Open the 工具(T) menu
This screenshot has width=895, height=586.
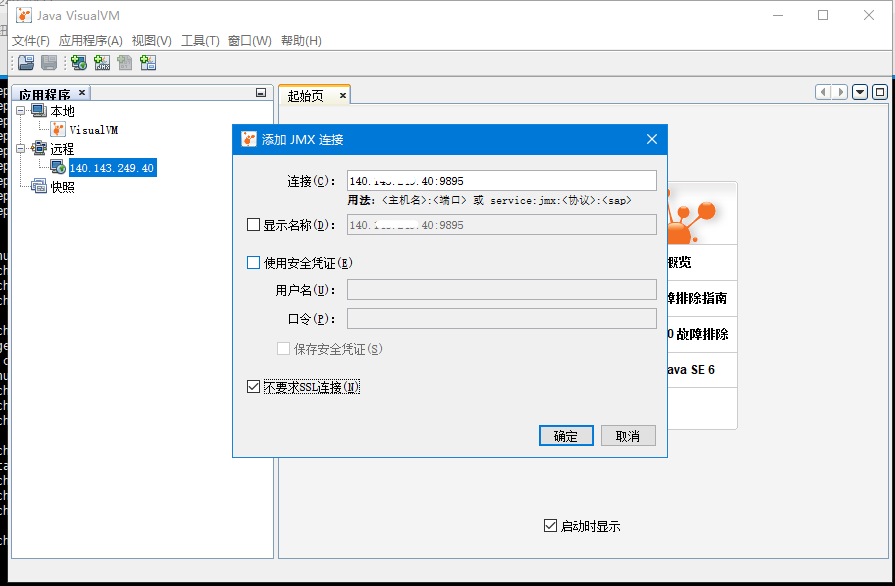[x=200, y=41]
